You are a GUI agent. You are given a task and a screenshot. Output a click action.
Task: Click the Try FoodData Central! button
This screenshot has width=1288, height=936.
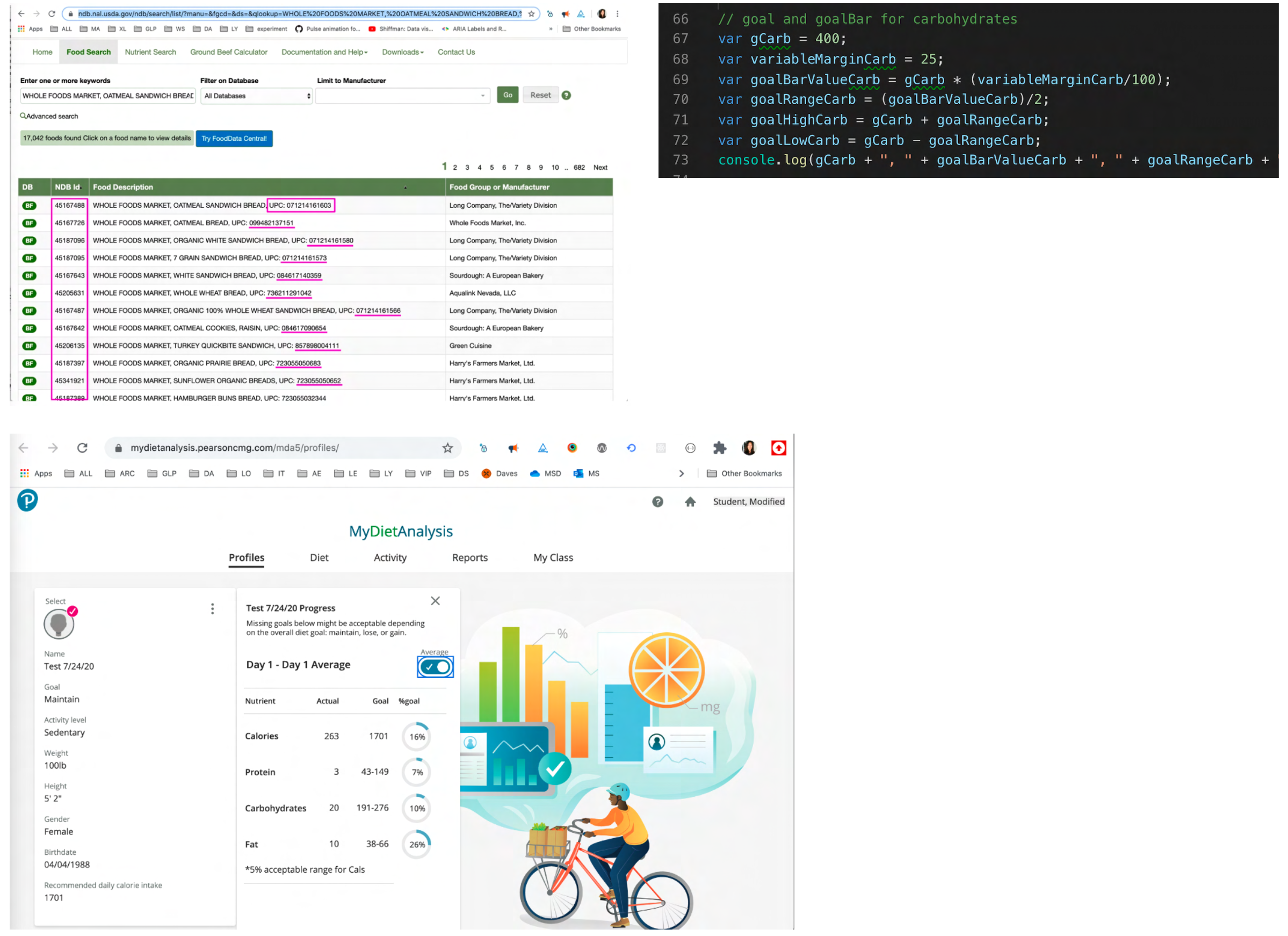234,139
